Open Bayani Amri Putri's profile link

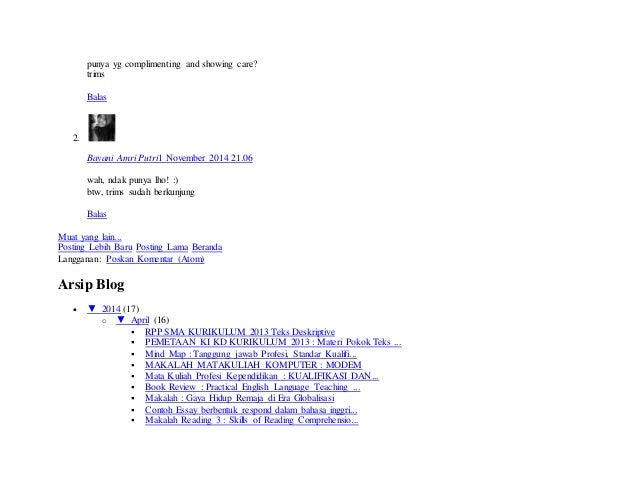[x=122, y=158]
